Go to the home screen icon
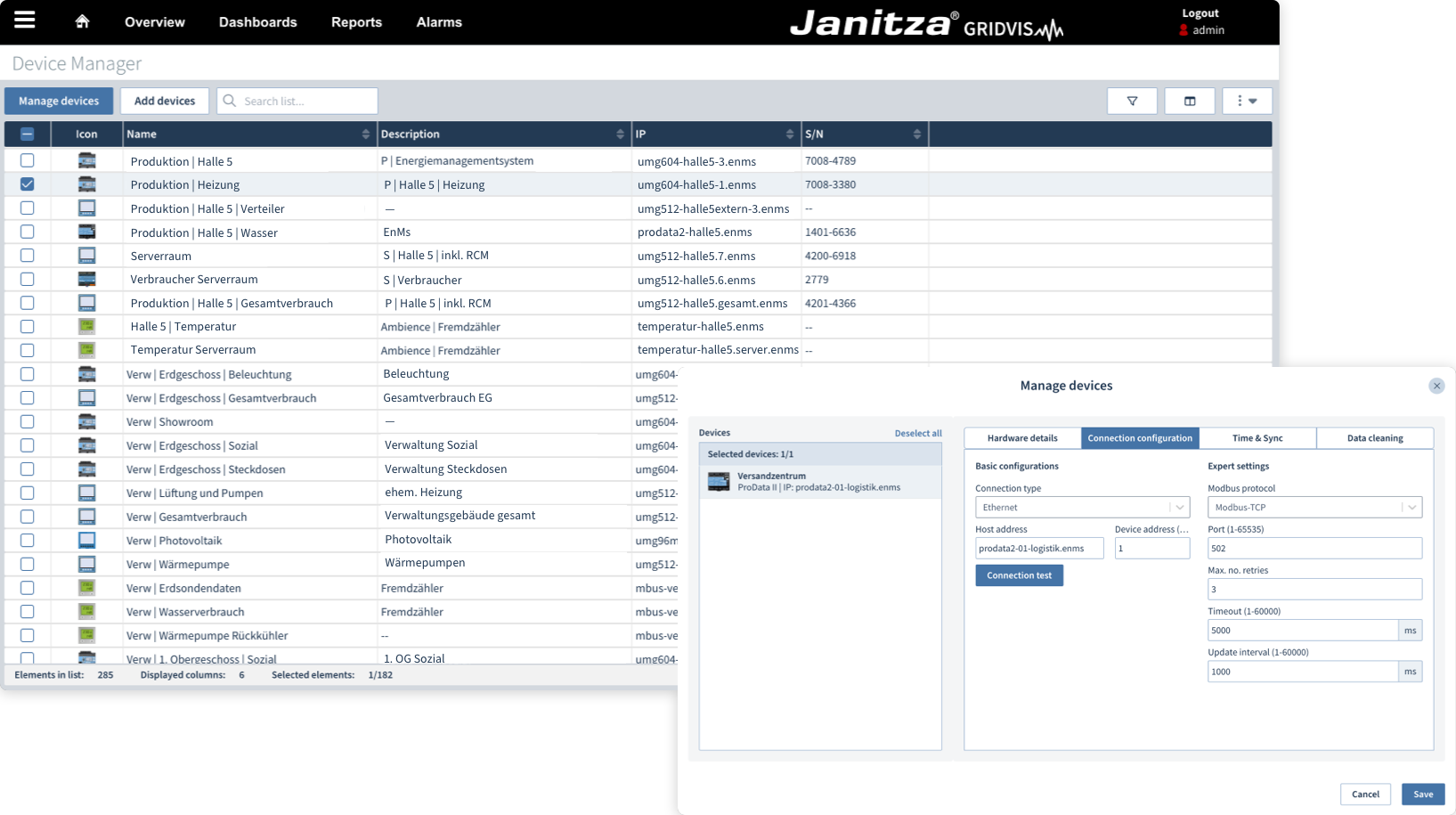 (82, 21)
